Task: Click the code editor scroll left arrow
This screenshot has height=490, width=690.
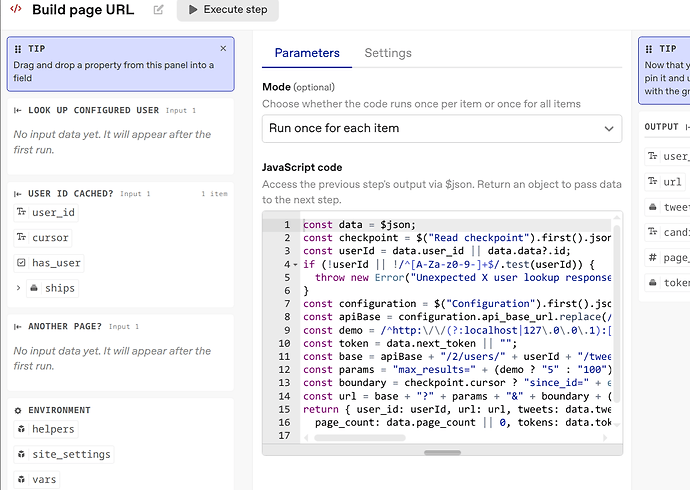Action: click(x=306, y=438)
